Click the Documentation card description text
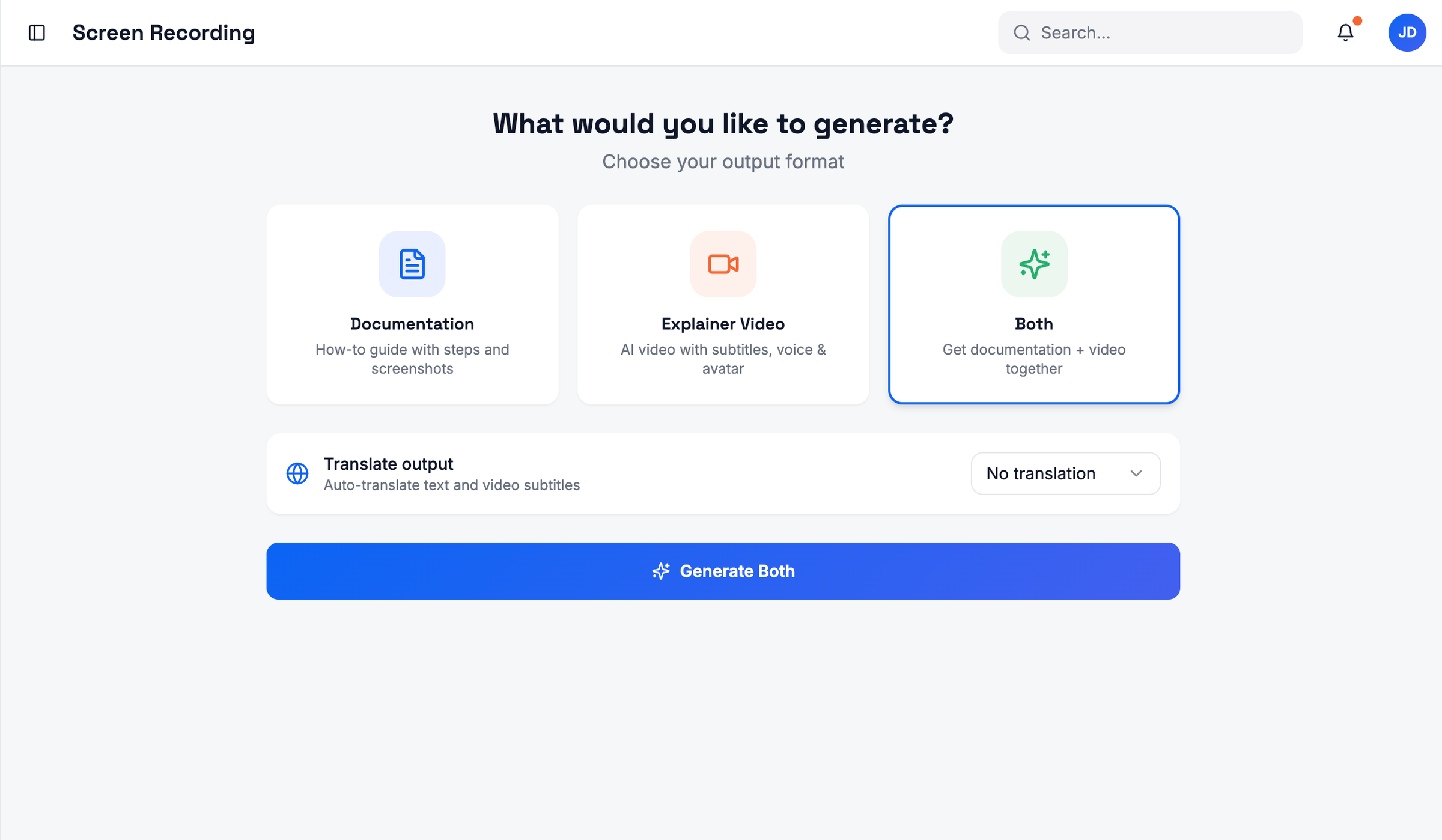The width and height of the screenshot is (1442, 840). (412, 359)
